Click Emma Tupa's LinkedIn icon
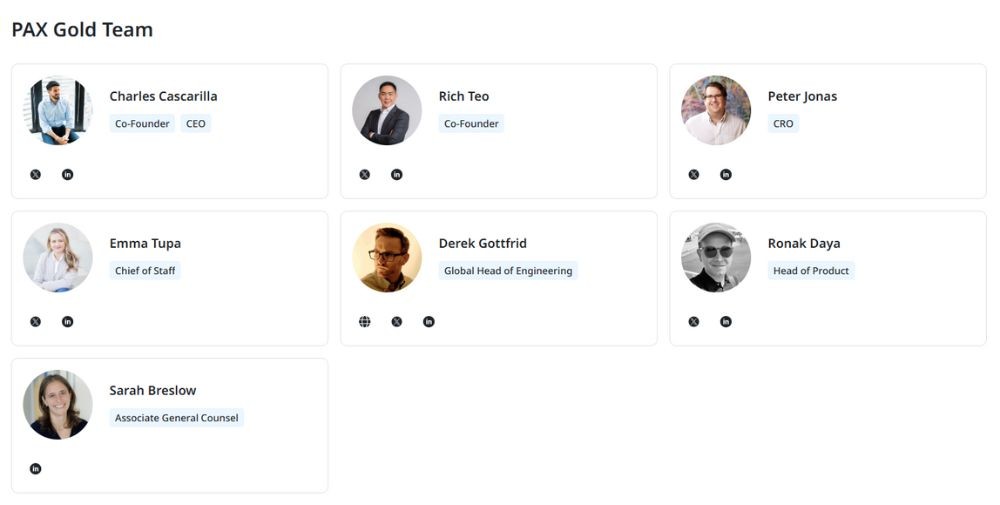Viewport: 1000px width, 505px height. 68,322
